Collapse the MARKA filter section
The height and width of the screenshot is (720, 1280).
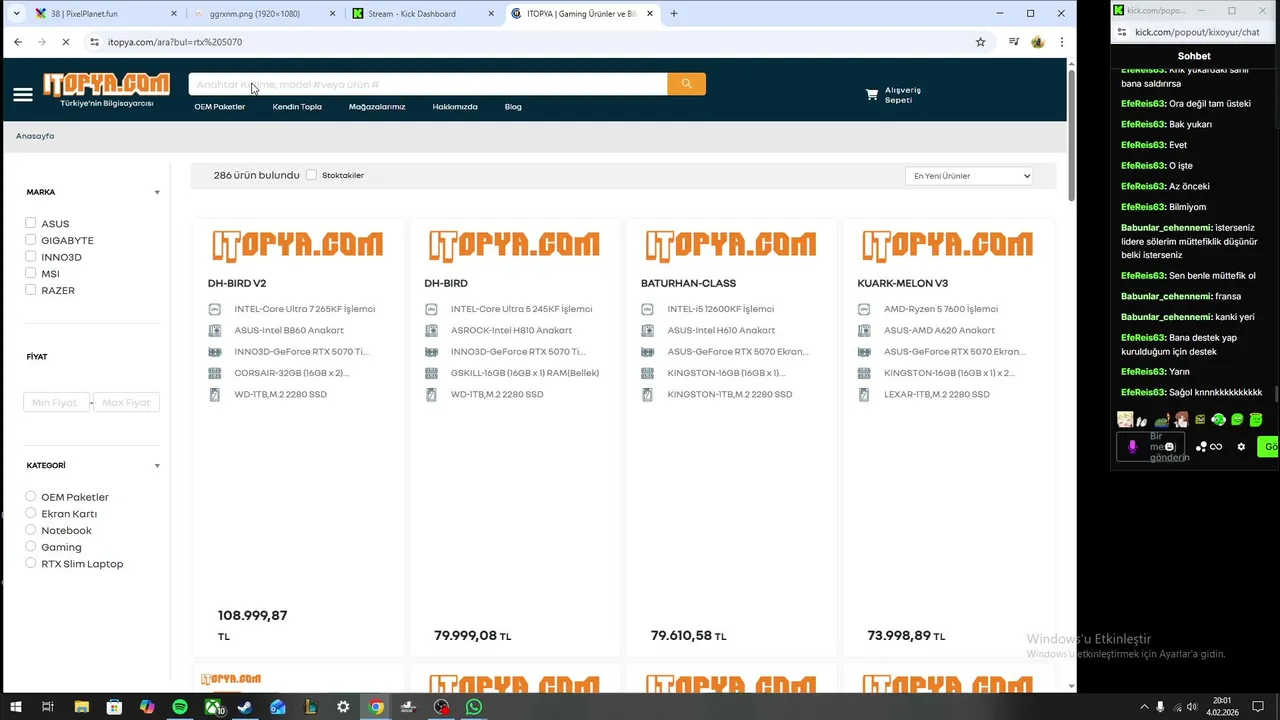pos(157,192)
